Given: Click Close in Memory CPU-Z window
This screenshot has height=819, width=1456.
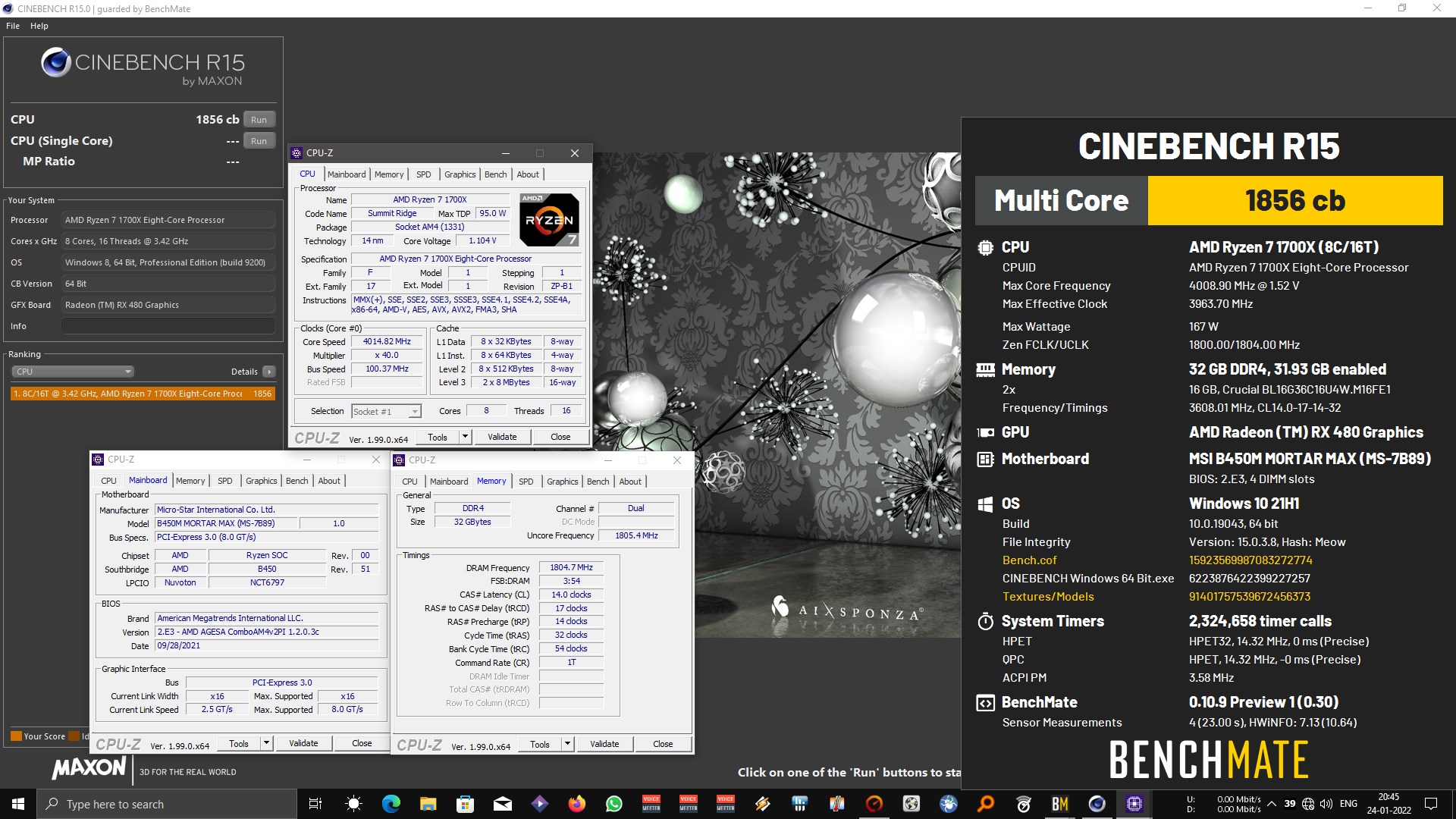Looking at the screenshot, I should pyautogui.click(x=663, y=745).
